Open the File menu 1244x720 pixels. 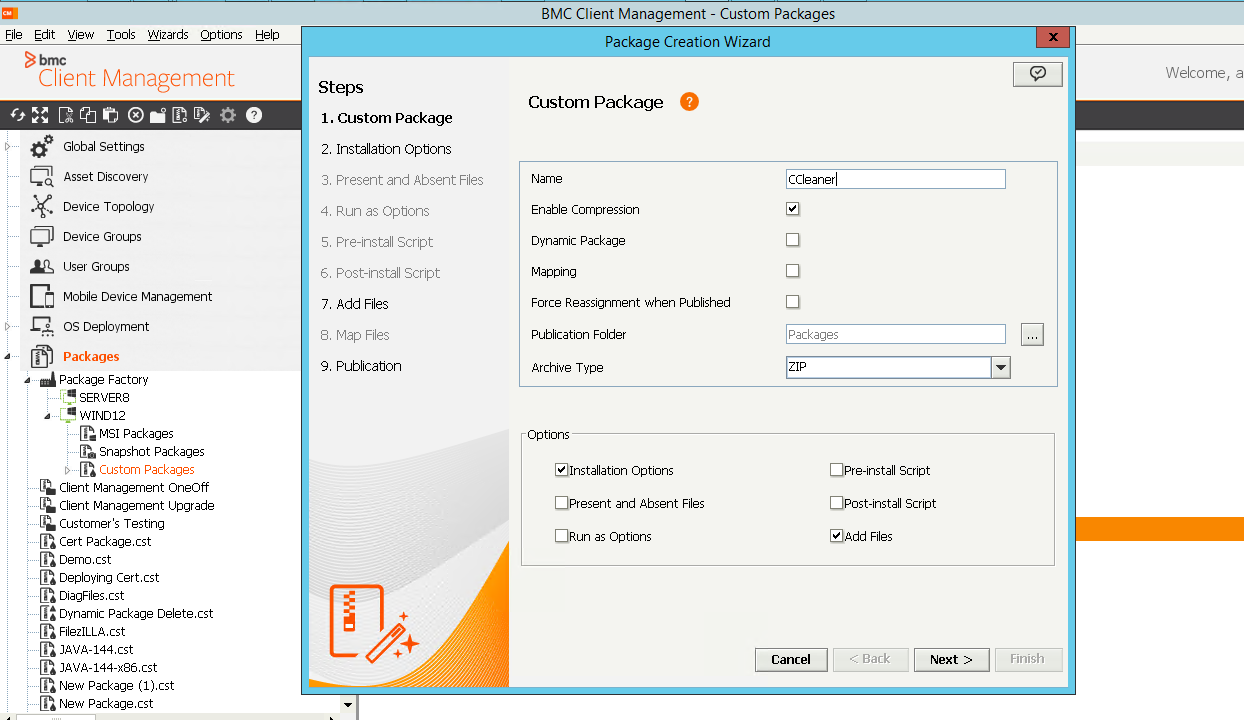[13, 34]
